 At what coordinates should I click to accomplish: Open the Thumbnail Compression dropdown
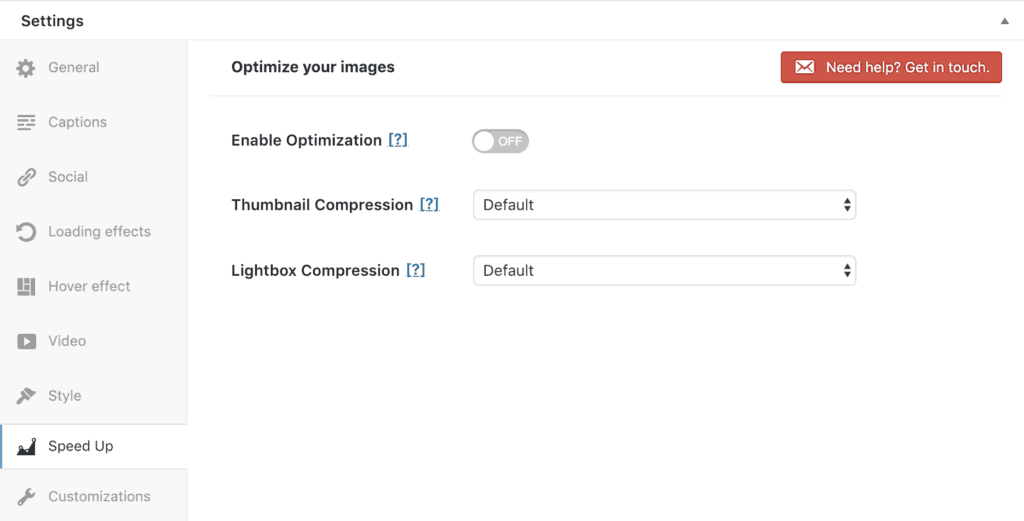[x=664, y=205]
